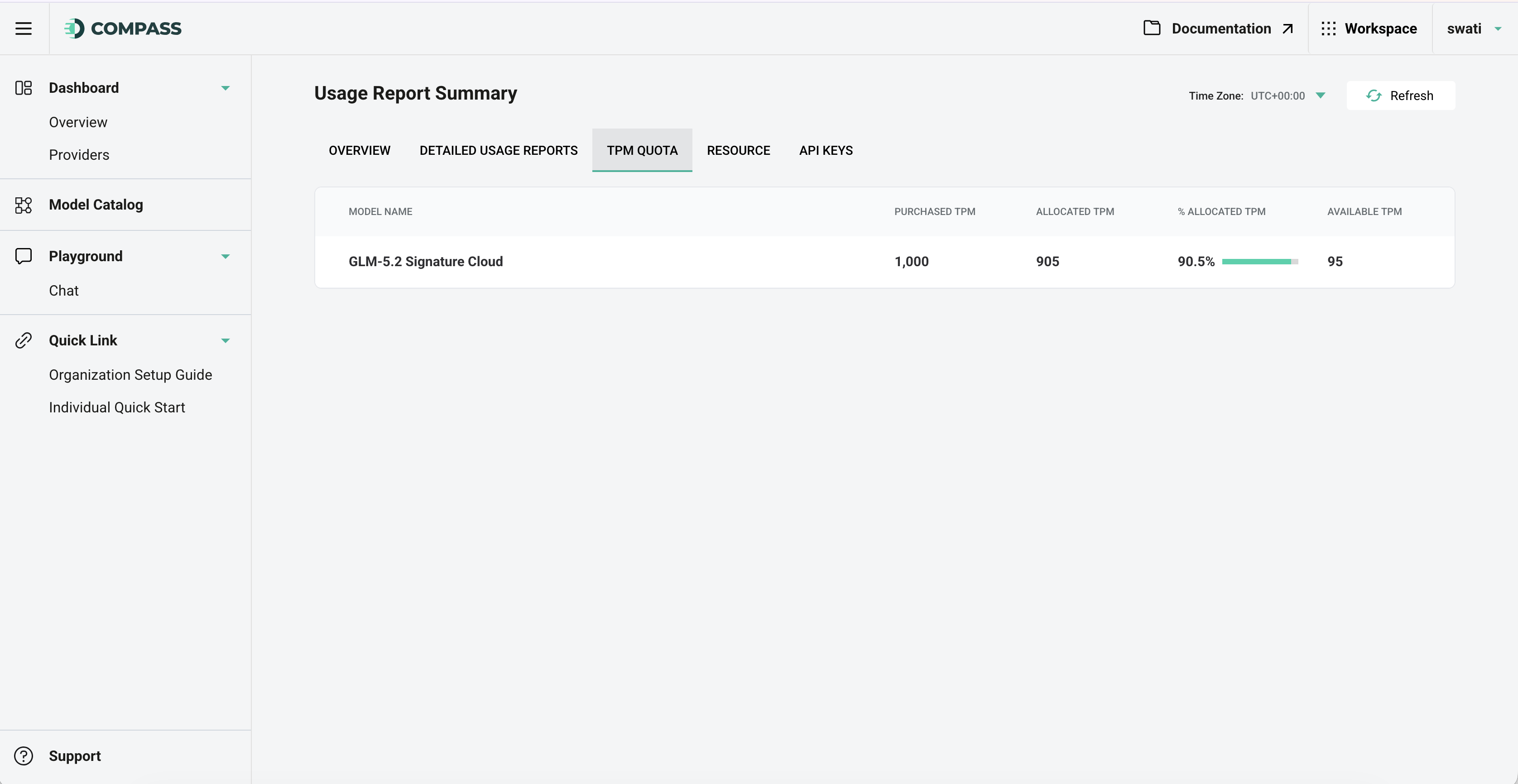This screenshot has height=784, width=1518.
Task: Click the Refresh arrows icon
Action: pos(1374,96)
